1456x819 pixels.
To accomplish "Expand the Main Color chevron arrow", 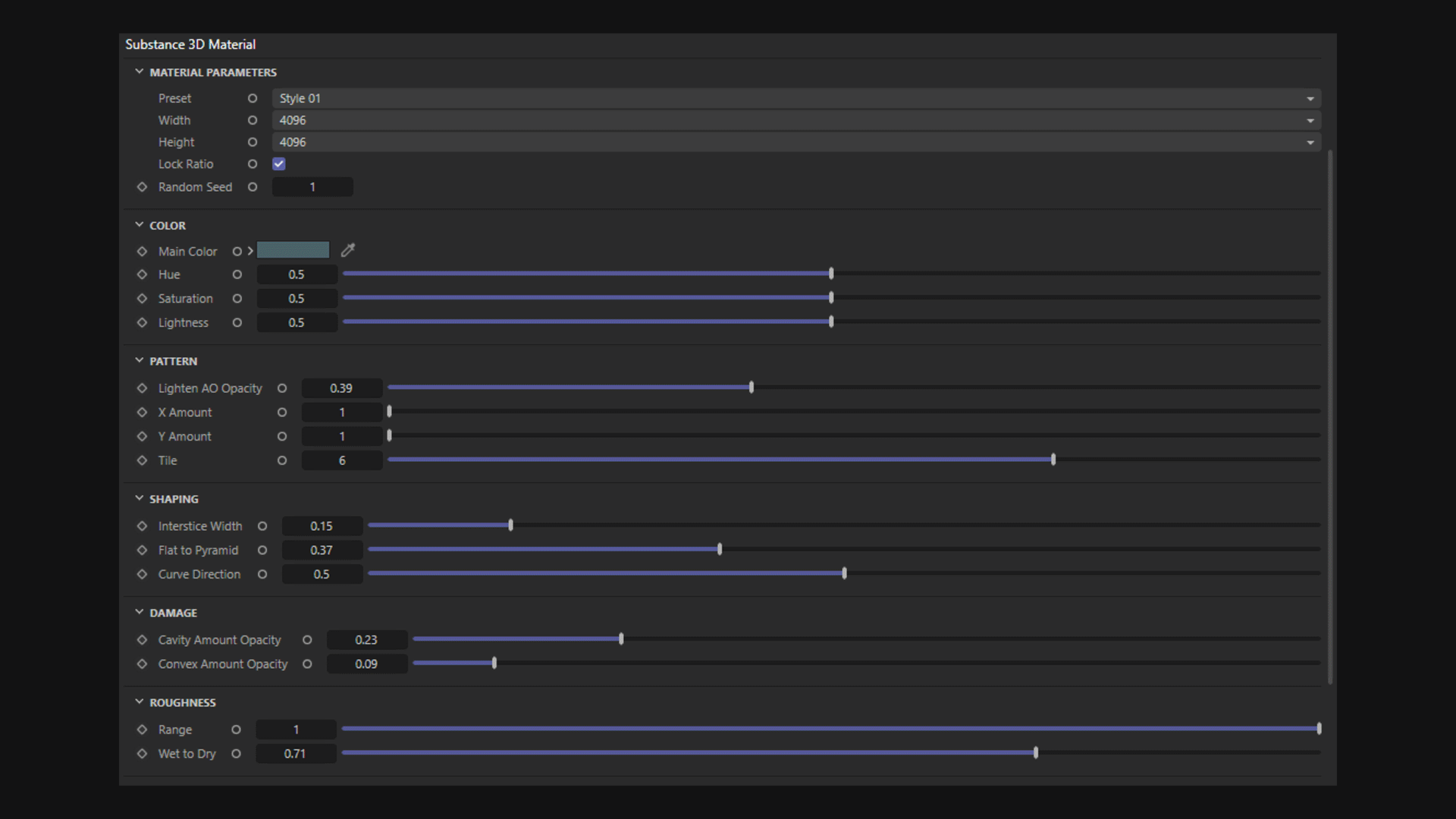I will (x=250, y=251).
